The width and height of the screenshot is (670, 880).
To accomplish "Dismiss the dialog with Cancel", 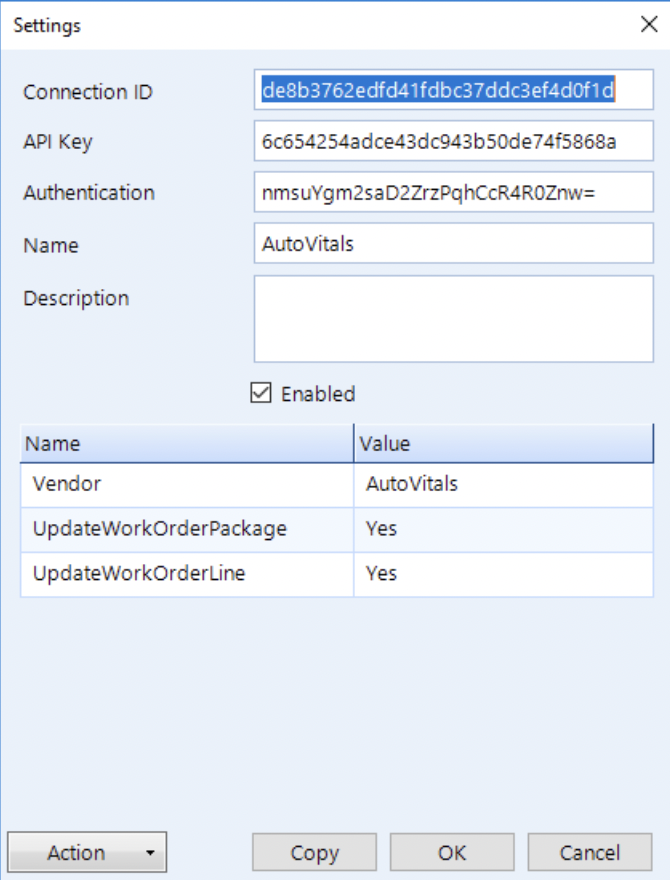I will pyautogui.click(x=591, y=853).
